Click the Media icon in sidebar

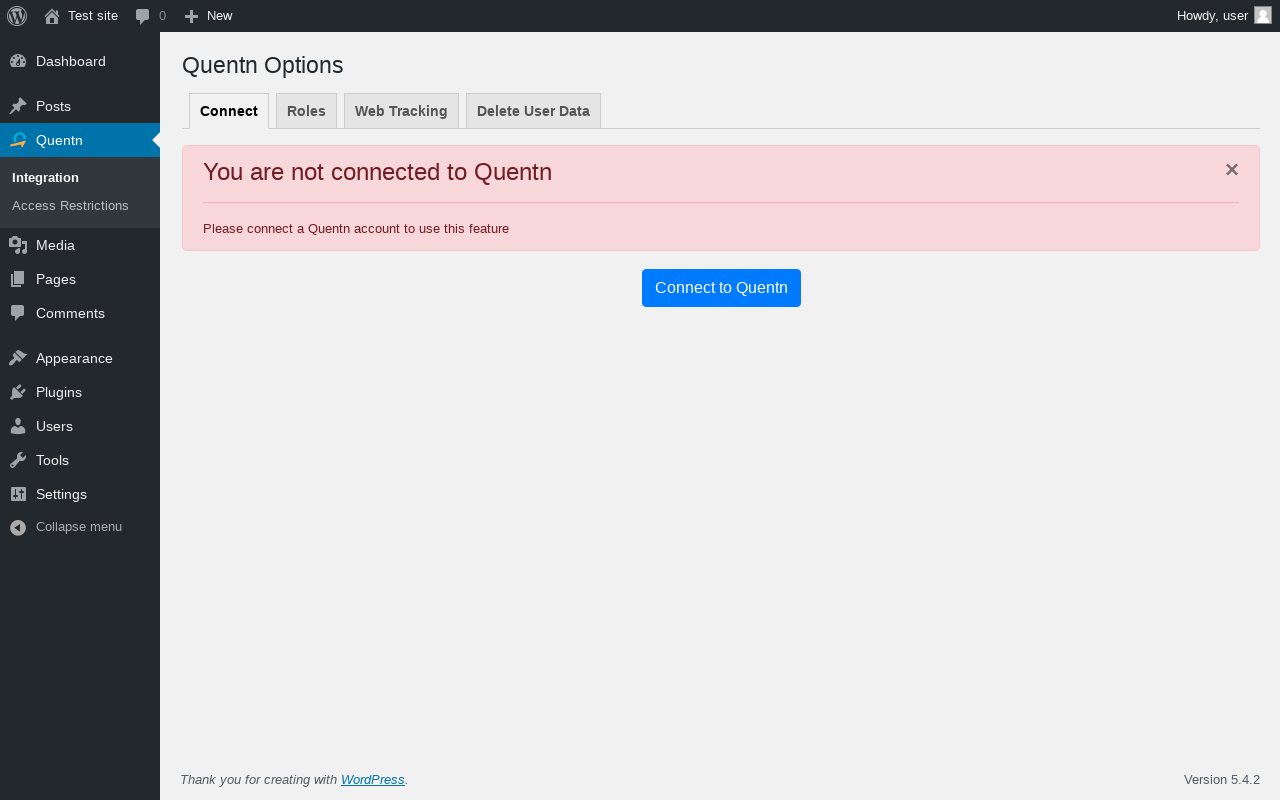point(18,245)
